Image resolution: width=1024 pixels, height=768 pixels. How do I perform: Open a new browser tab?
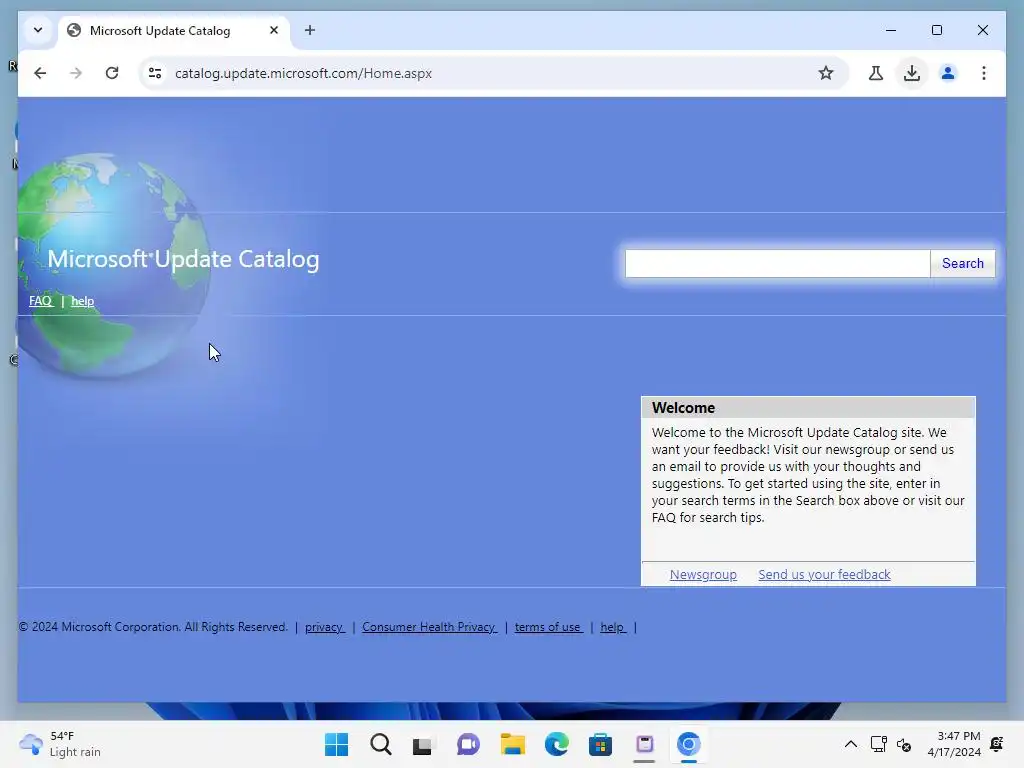310,30
